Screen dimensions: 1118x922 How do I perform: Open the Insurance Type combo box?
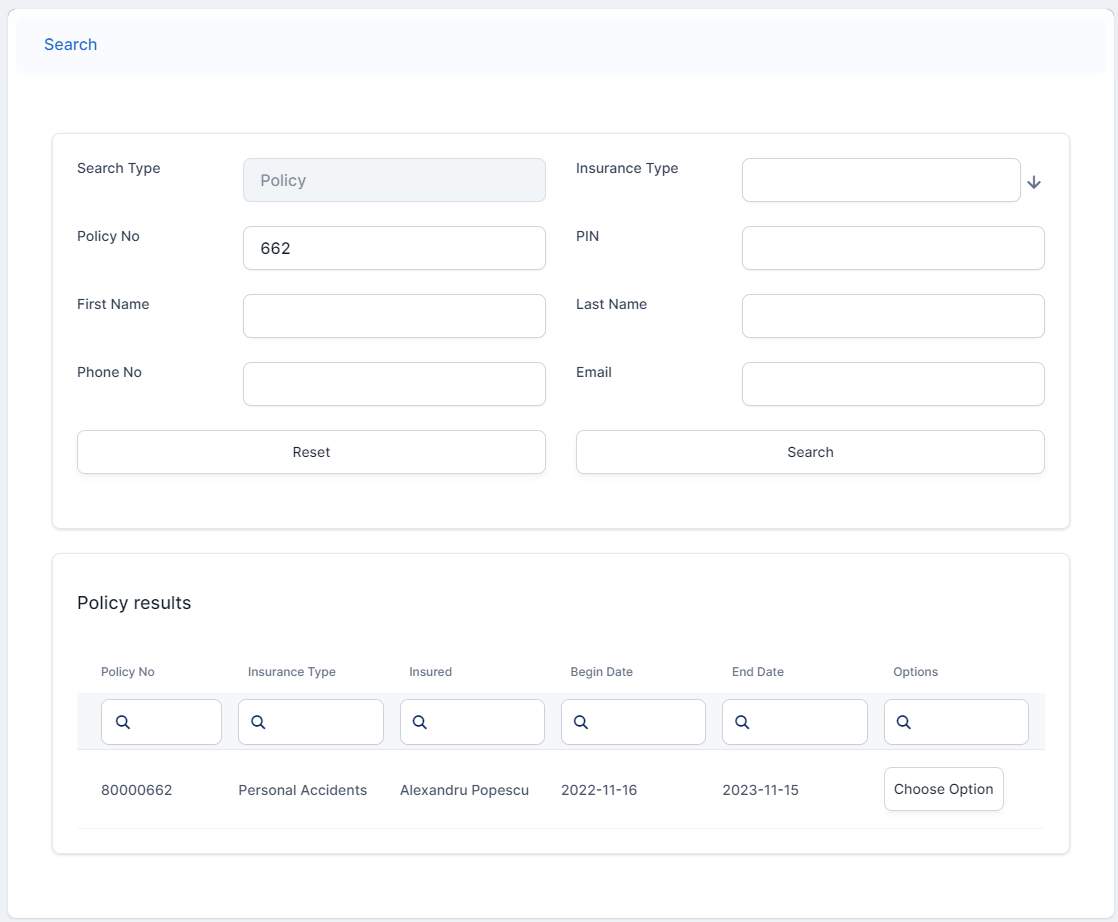[880, 180]
